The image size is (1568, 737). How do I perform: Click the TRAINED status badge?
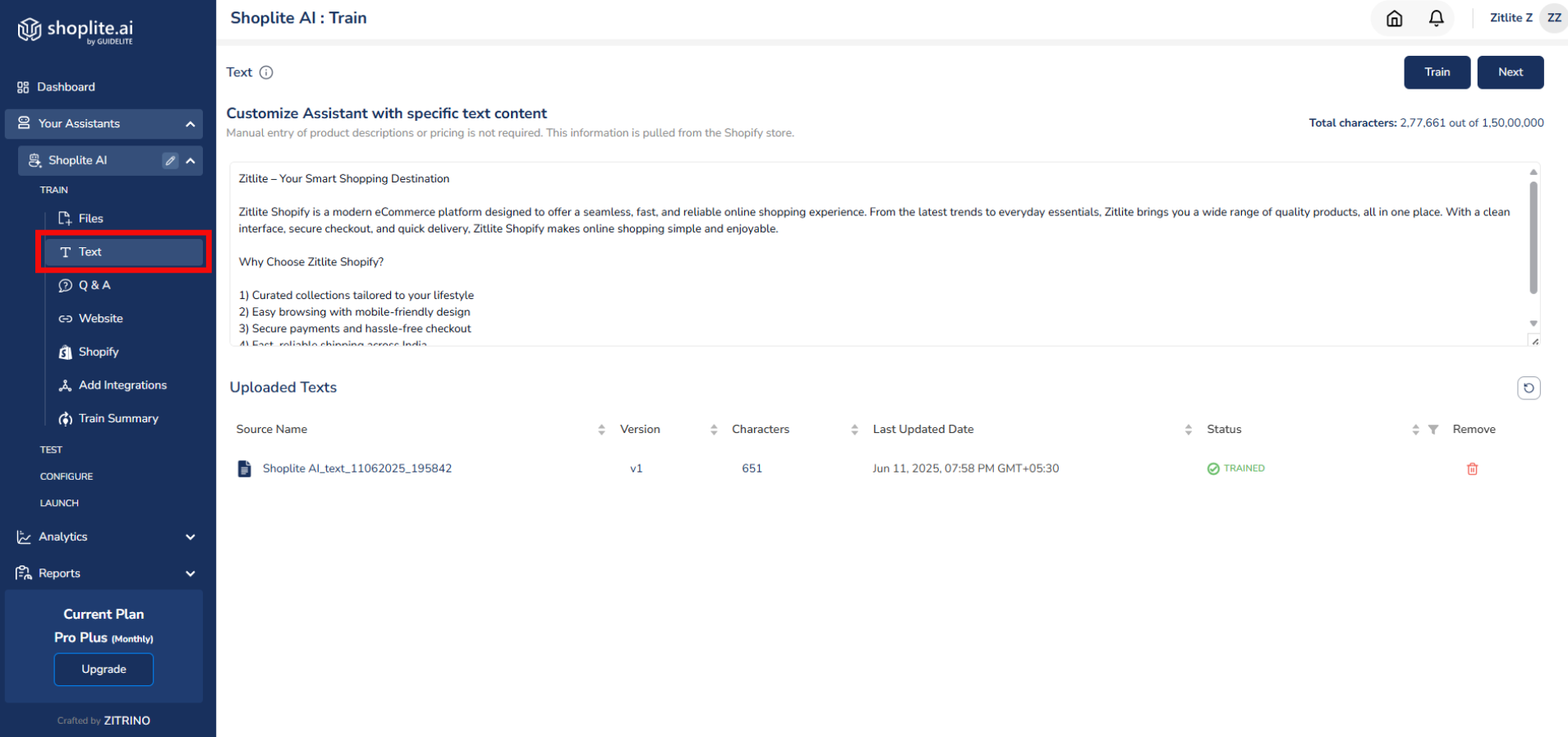click(x=1235, y=468)
